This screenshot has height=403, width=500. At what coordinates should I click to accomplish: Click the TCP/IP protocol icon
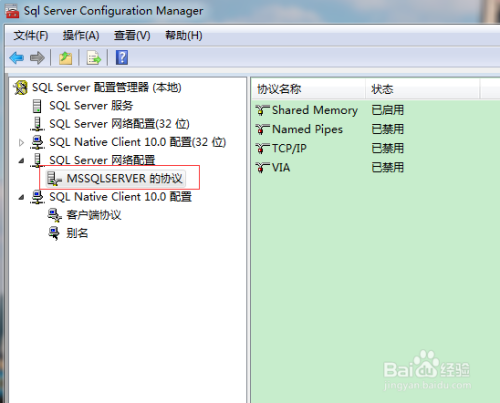263,148
